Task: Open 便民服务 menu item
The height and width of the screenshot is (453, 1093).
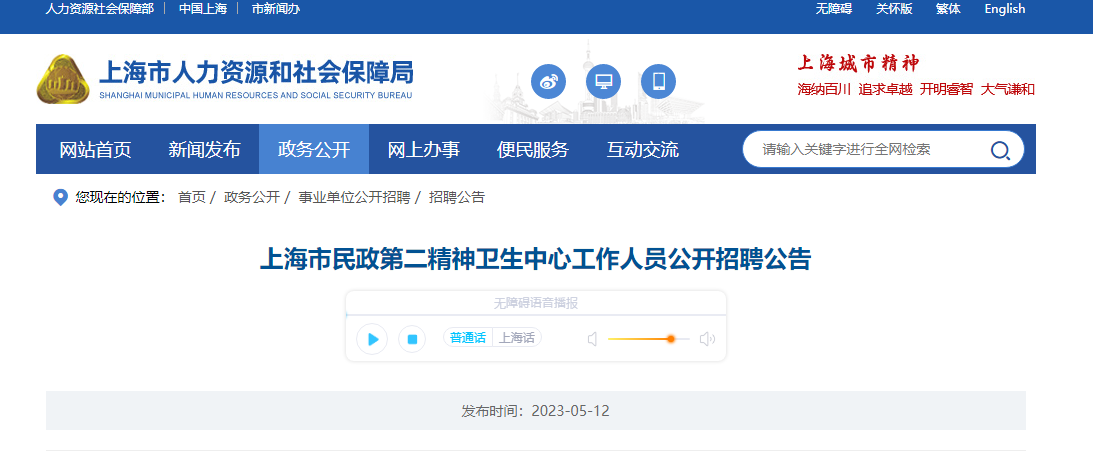Action: (x=533, y=149)
